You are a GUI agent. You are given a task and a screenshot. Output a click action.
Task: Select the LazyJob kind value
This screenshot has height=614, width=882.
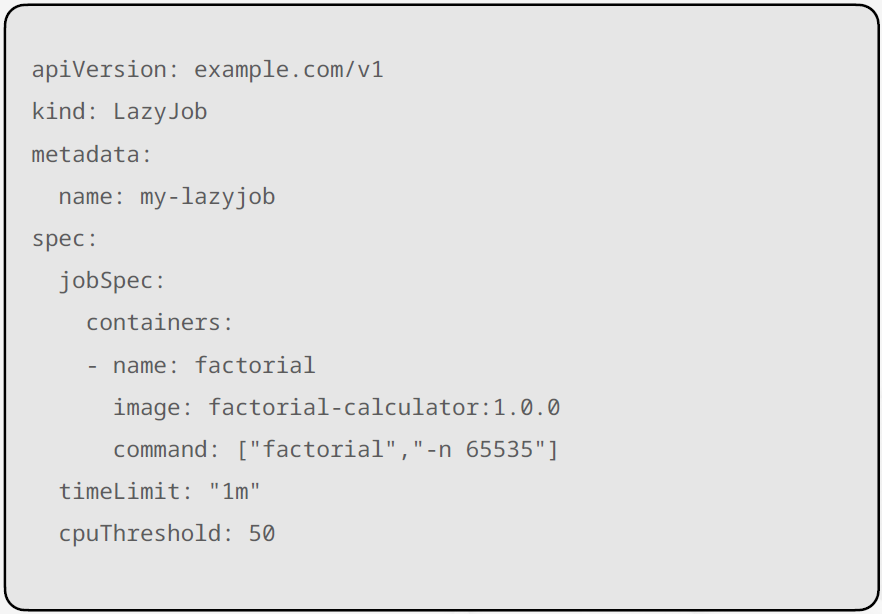160,112
